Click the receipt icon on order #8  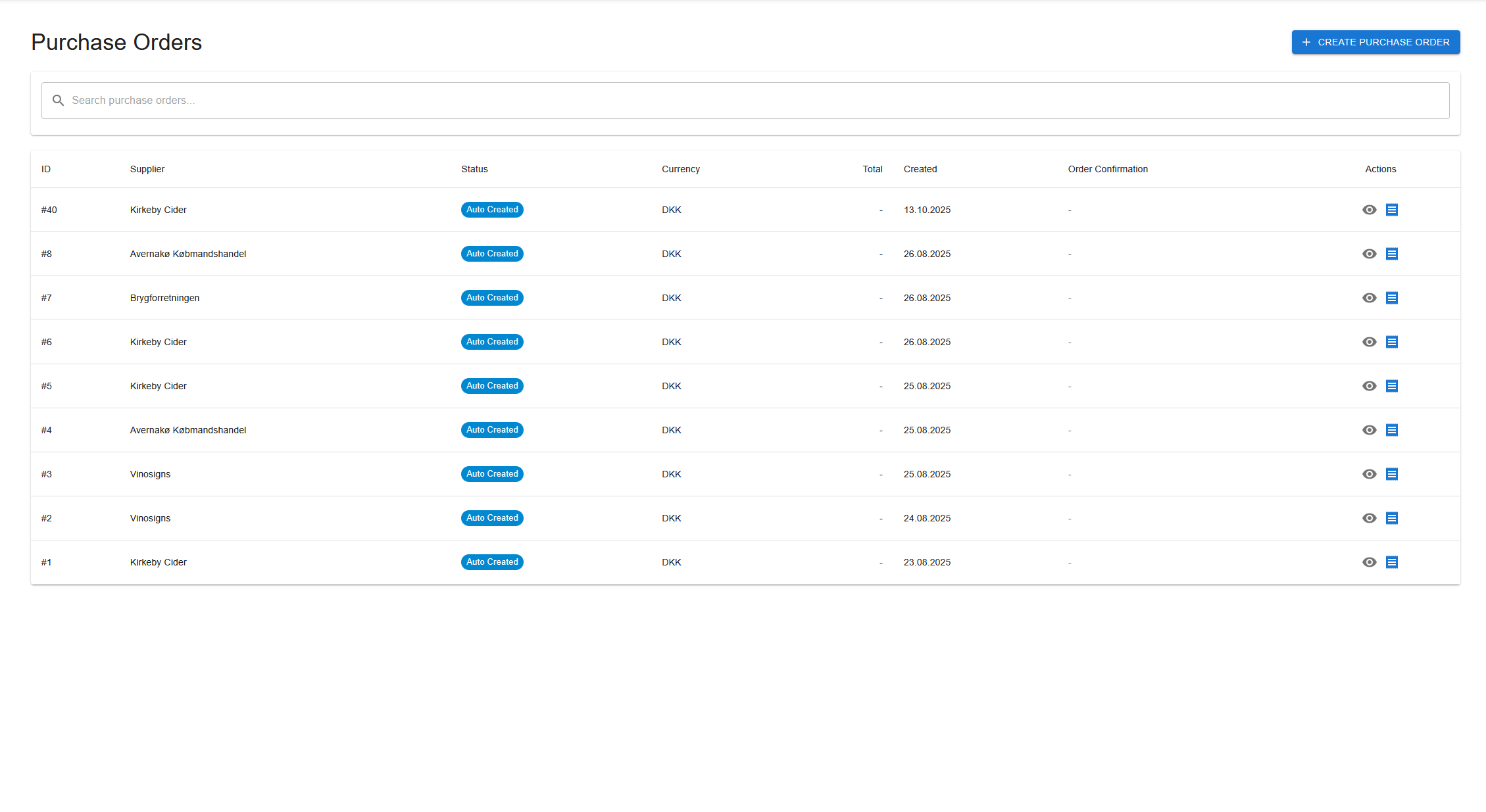click(1392, 253)
